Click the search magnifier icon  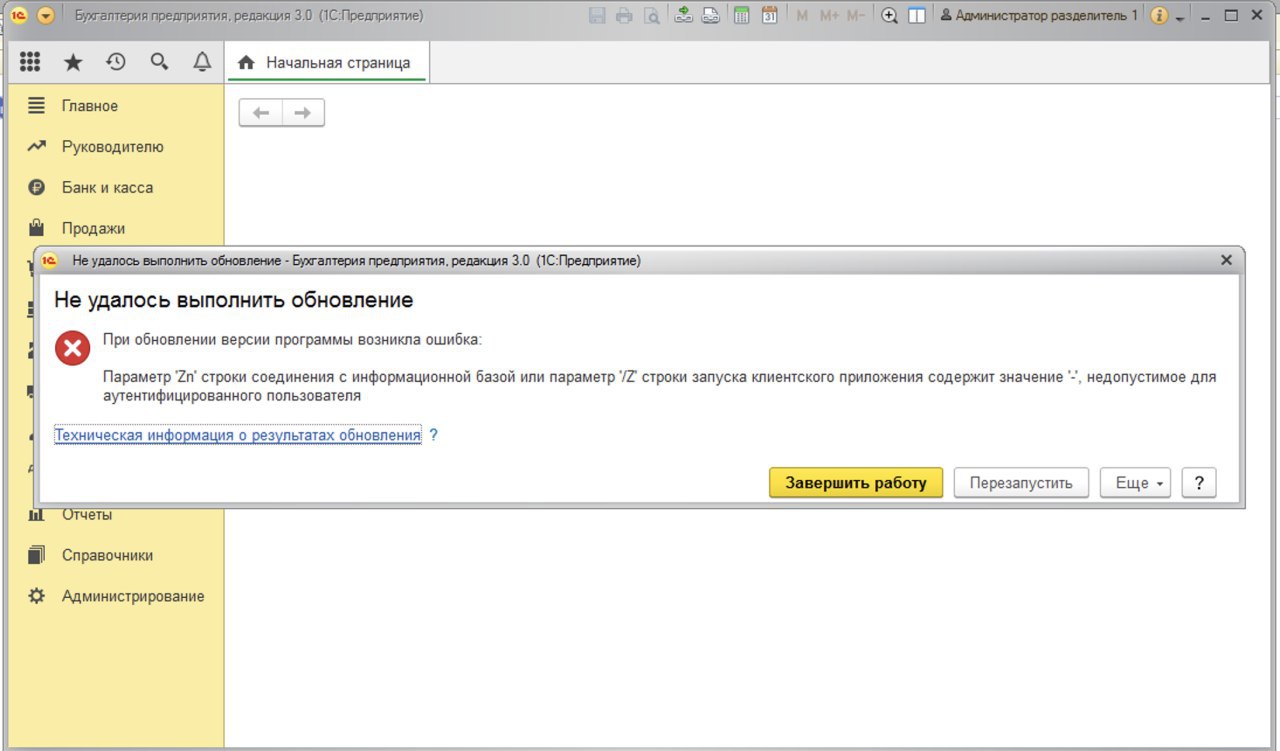tap(159, 62)
